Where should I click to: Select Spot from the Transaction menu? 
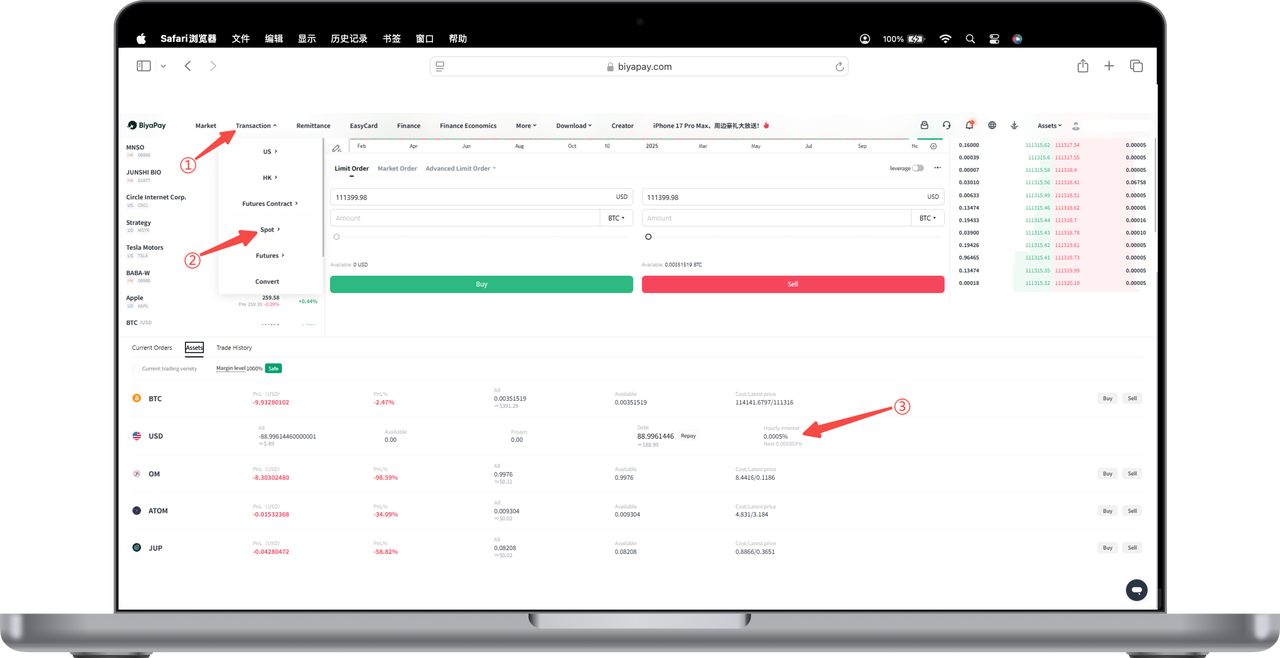pos(268,230)
